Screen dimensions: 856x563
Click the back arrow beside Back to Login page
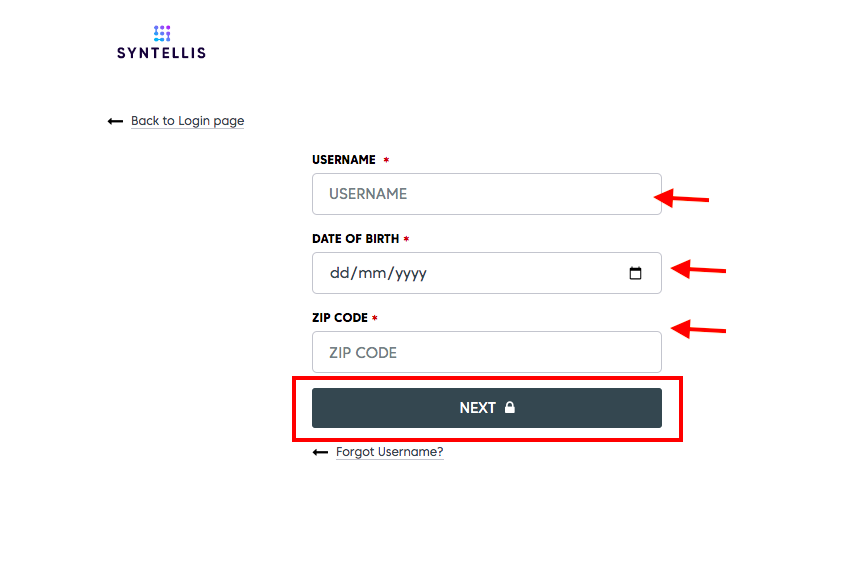tap(115, 121)
